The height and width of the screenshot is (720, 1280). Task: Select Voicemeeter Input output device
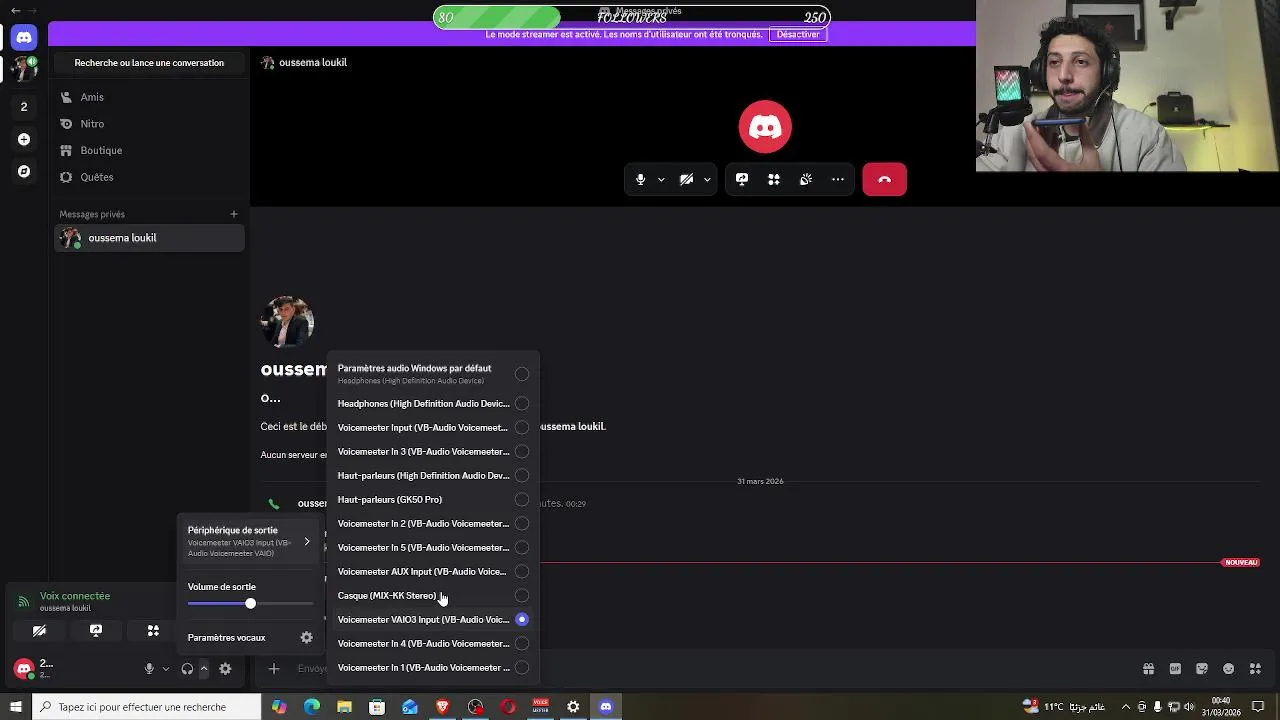click(433, 428)
